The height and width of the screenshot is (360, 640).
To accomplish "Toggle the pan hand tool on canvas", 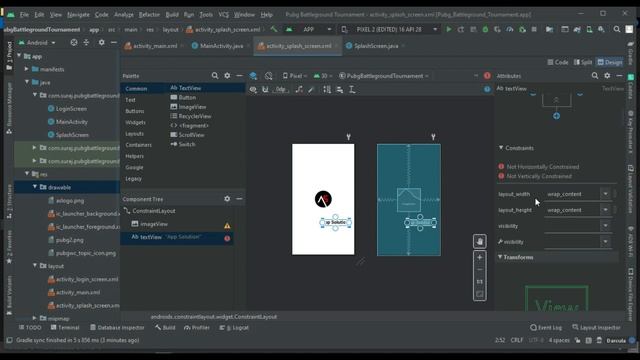I will [480, 241].
